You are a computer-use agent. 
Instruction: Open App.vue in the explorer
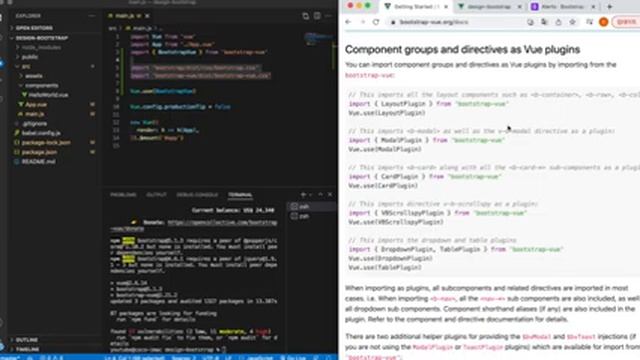[36, 104]
